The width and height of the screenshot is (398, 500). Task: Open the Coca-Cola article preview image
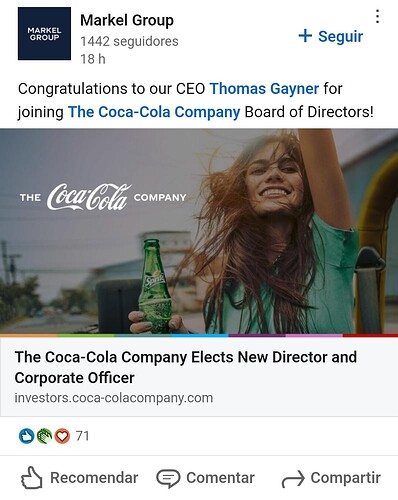pyautogui.click(x=199, y=232)
